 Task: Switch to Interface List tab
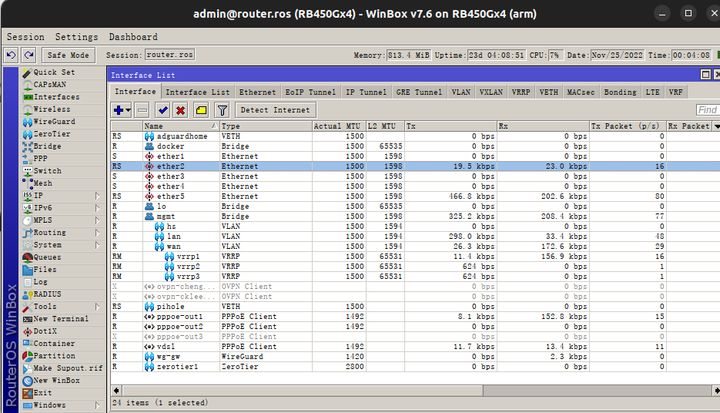197,92
